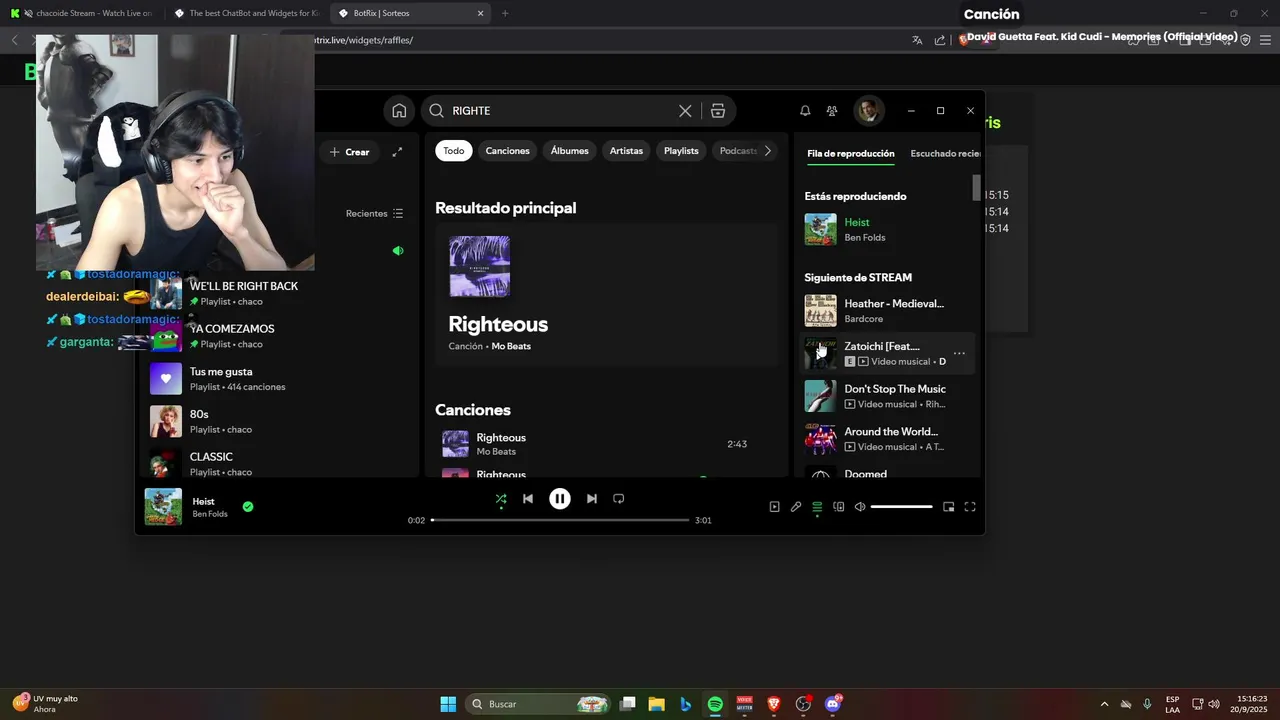Select the Playlists filter chip

pos(681,151)
